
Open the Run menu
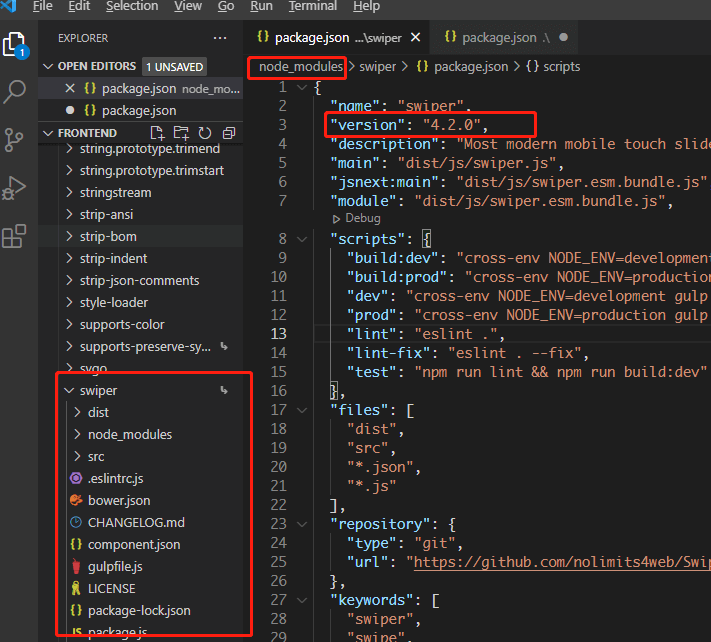(x=261, y=6)
